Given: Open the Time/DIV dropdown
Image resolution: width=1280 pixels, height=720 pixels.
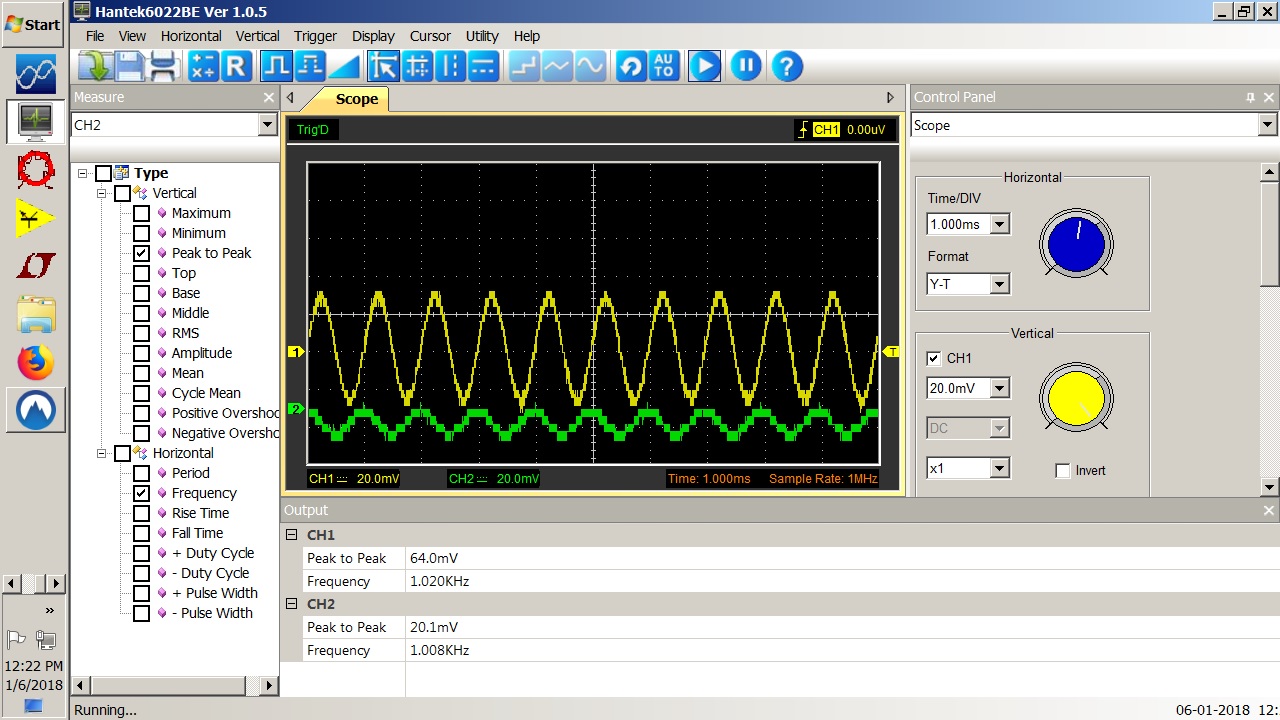Looking at the screenshot, I should 999,224.
